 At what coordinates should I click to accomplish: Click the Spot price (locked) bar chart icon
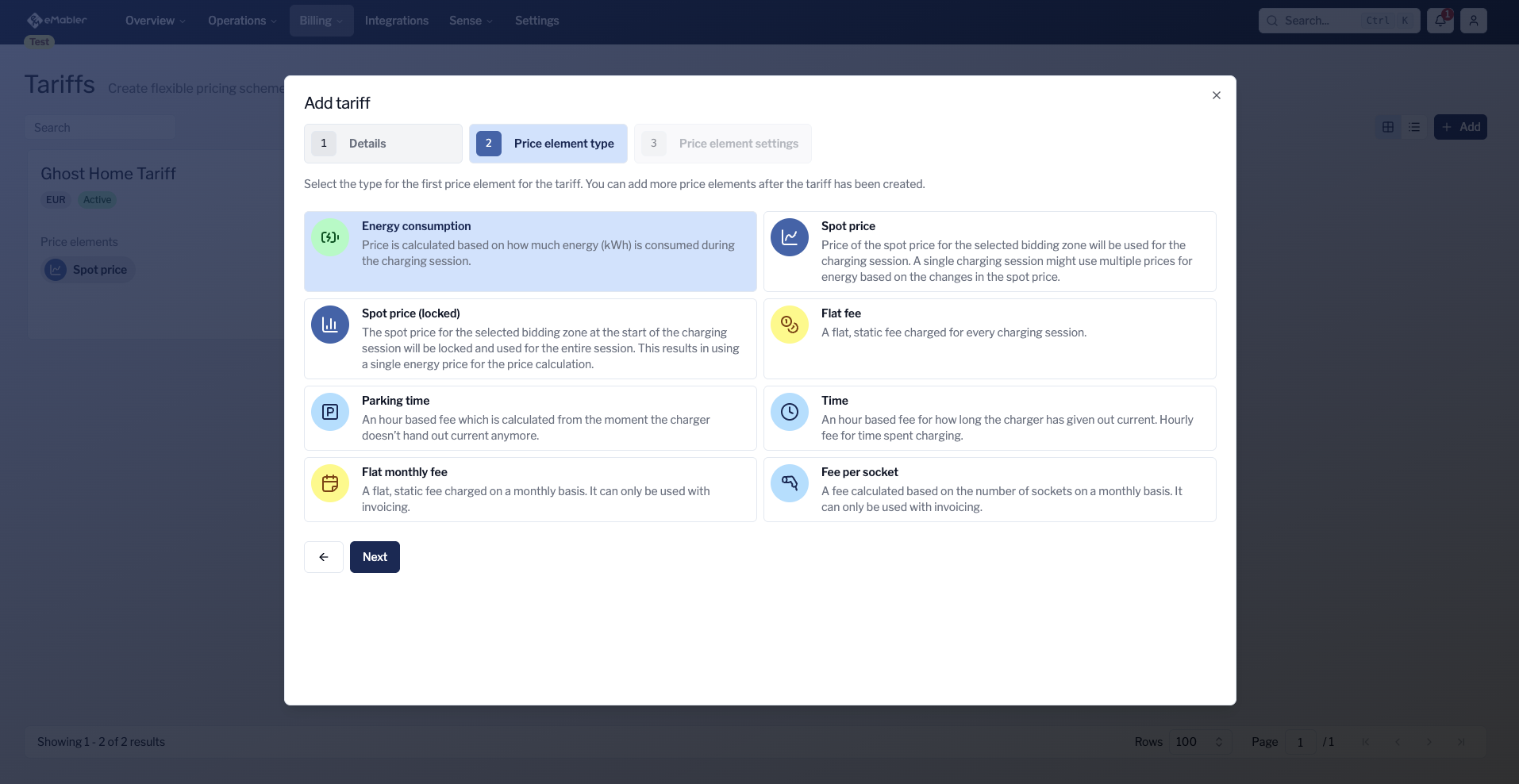click(330, 325)
